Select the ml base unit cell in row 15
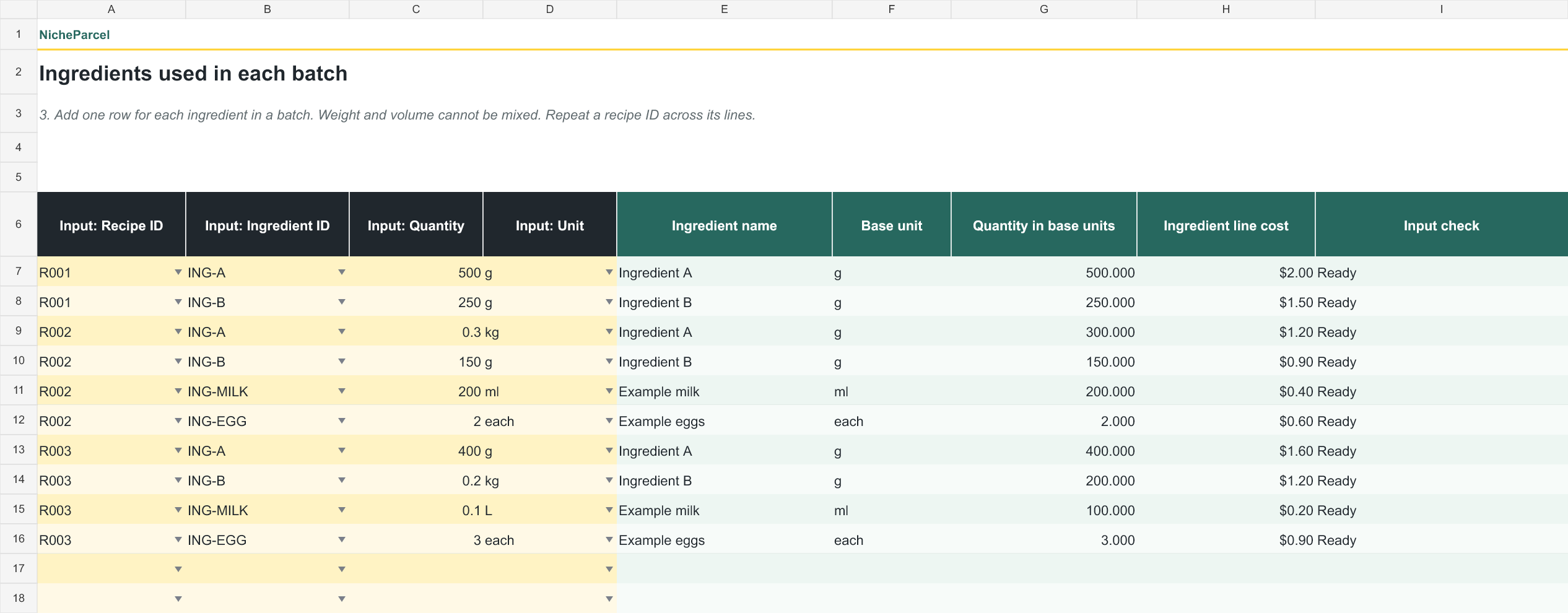The height and width of the screenshot is (613, 1568). point(892,510)
